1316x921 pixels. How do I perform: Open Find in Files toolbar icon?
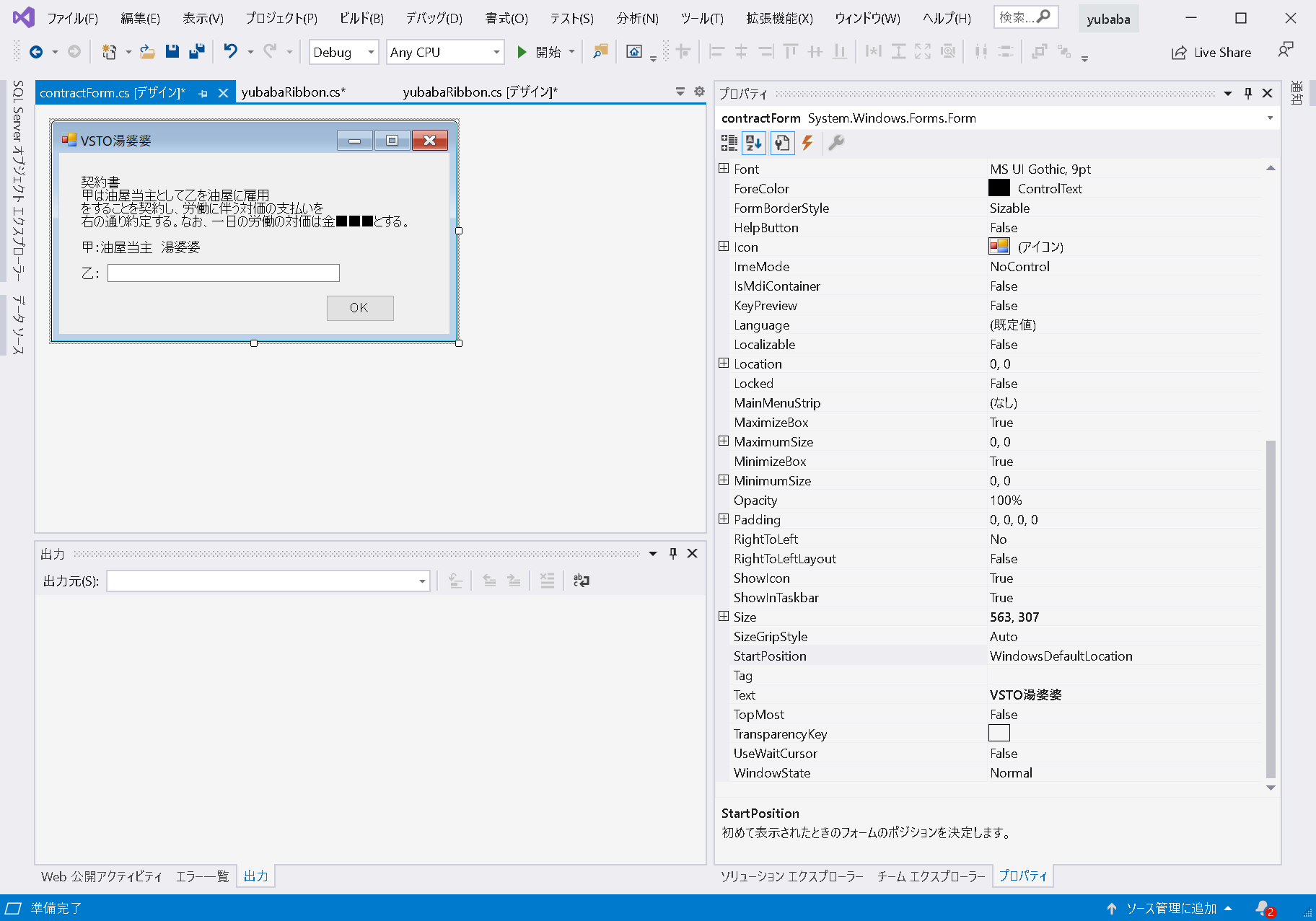[x=600, y=51]
